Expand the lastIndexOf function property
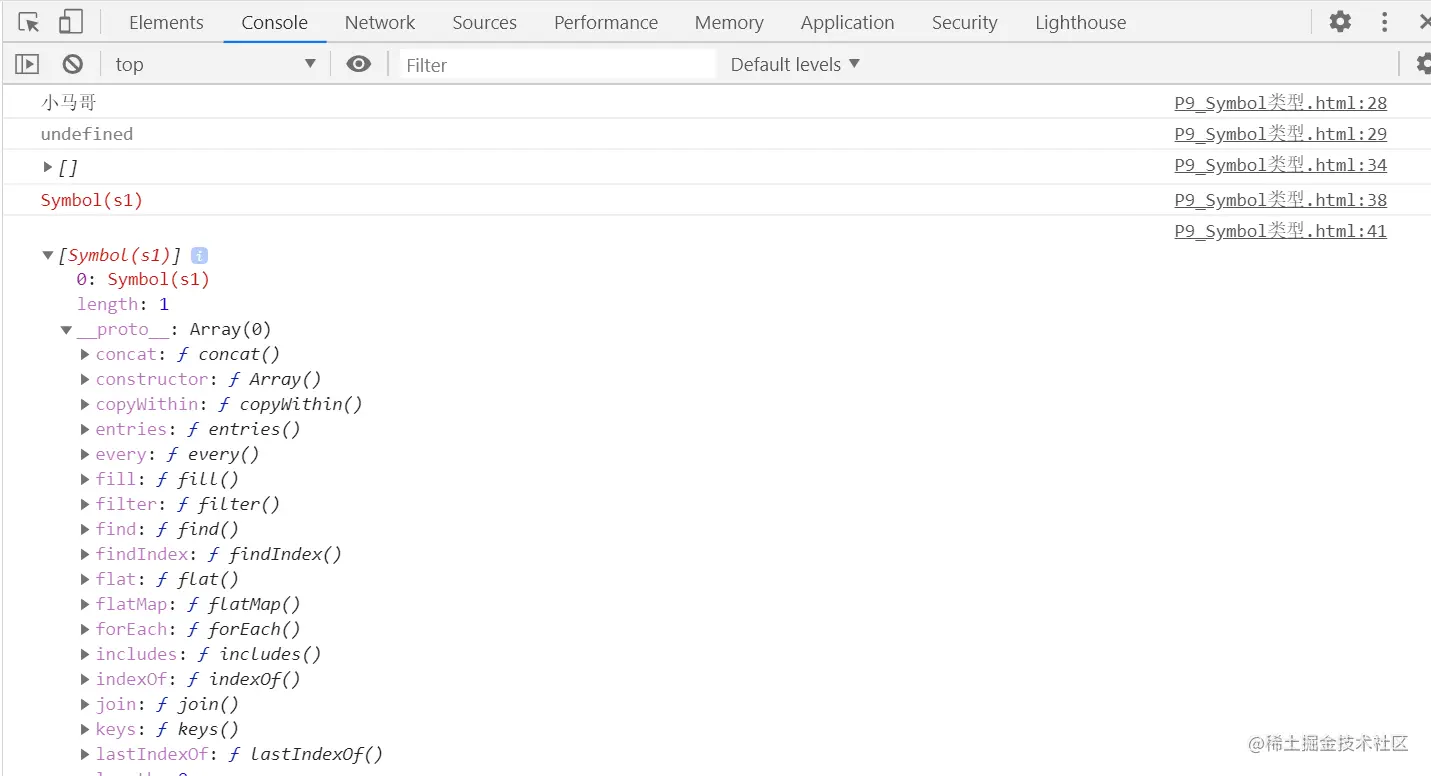Image resolution: width=1431 pixels, height=776 pixels. coord(85,754)
